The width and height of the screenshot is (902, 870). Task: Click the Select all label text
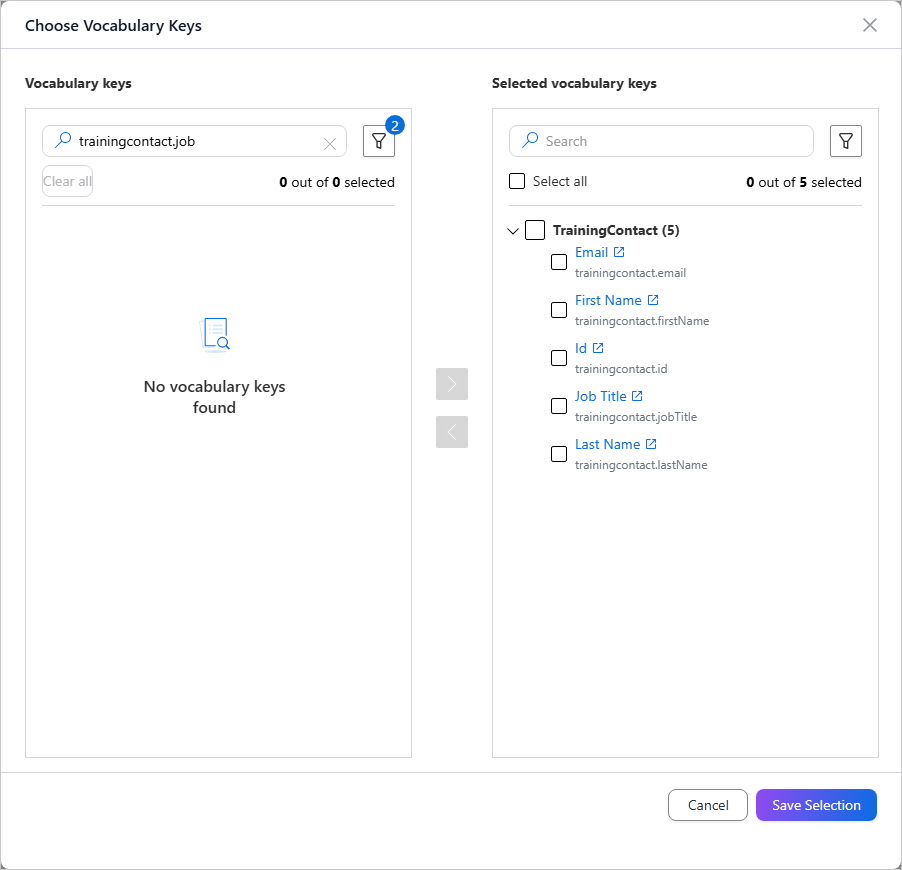[560, 181]
